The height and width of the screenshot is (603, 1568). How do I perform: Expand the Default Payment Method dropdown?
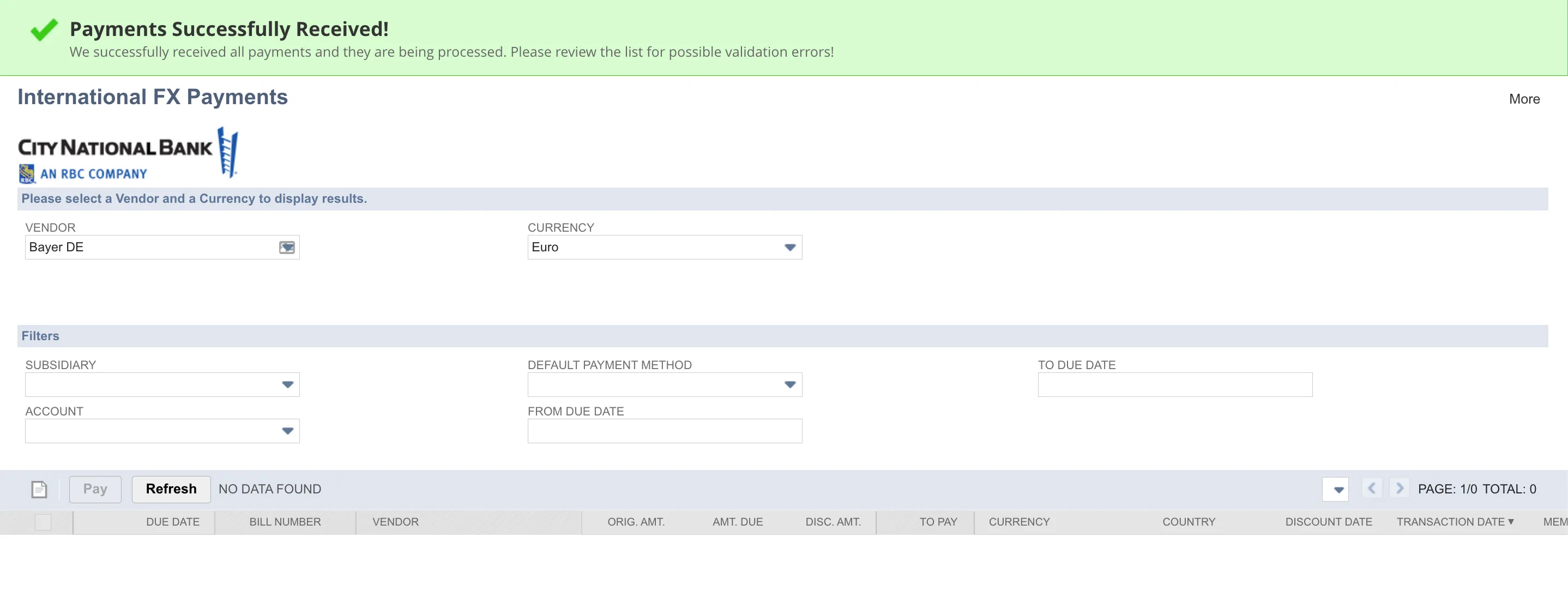[x=665, y=384]
